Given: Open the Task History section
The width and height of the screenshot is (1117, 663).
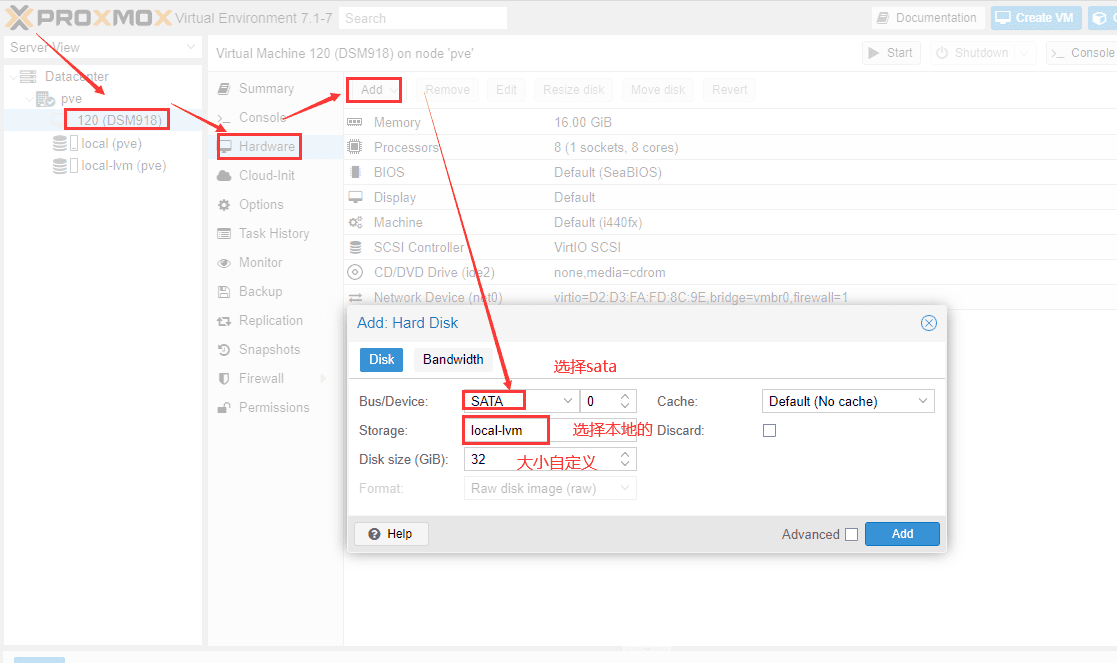Looking at the screenshot, I should (x=274, y=234).
